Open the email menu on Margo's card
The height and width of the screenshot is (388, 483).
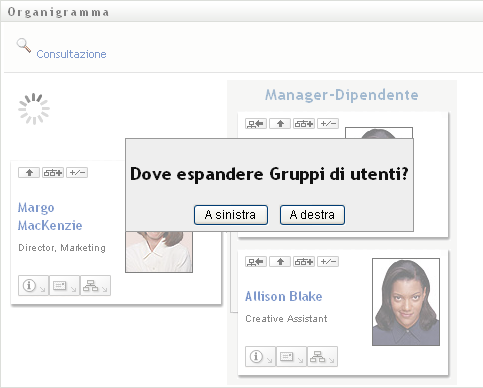pyautogui.click(x=64, y=285)
